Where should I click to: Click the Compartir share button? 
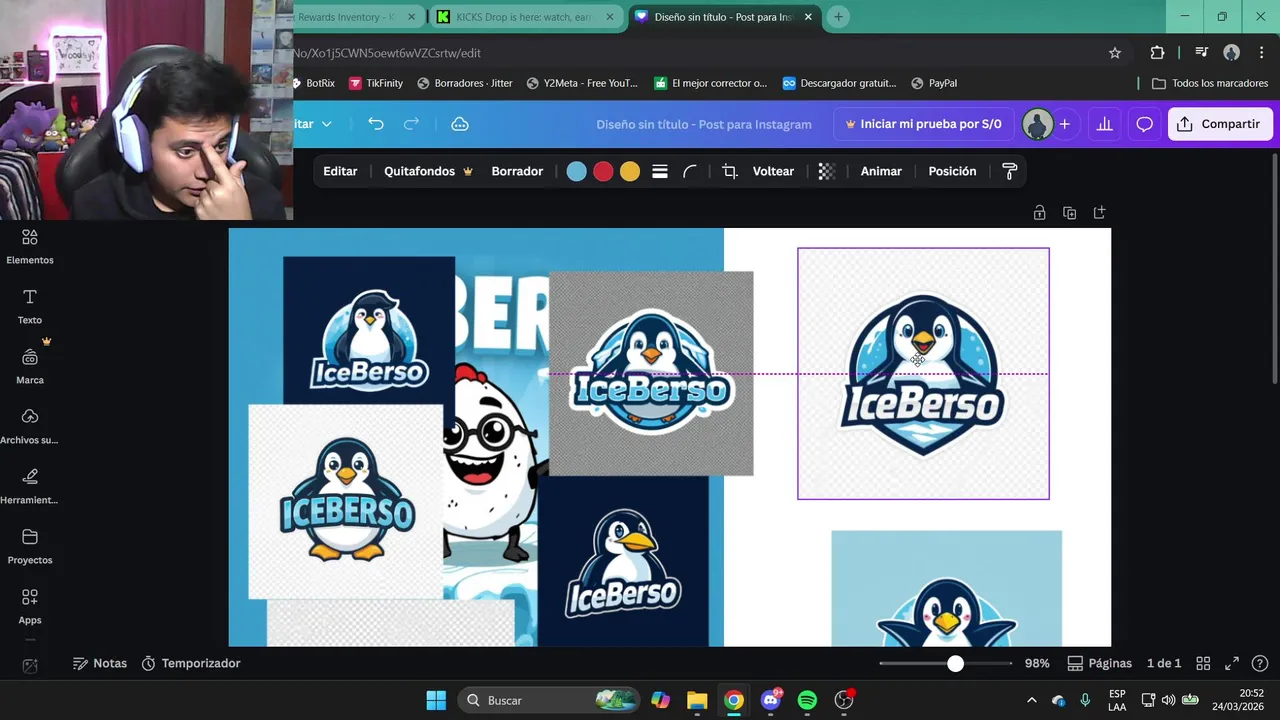coord(1219,124)
